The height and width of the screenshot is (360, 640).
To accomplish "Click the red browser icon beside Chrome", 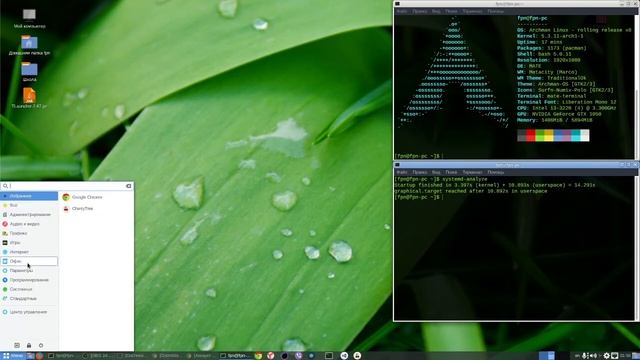I will [x=271, y=356].
